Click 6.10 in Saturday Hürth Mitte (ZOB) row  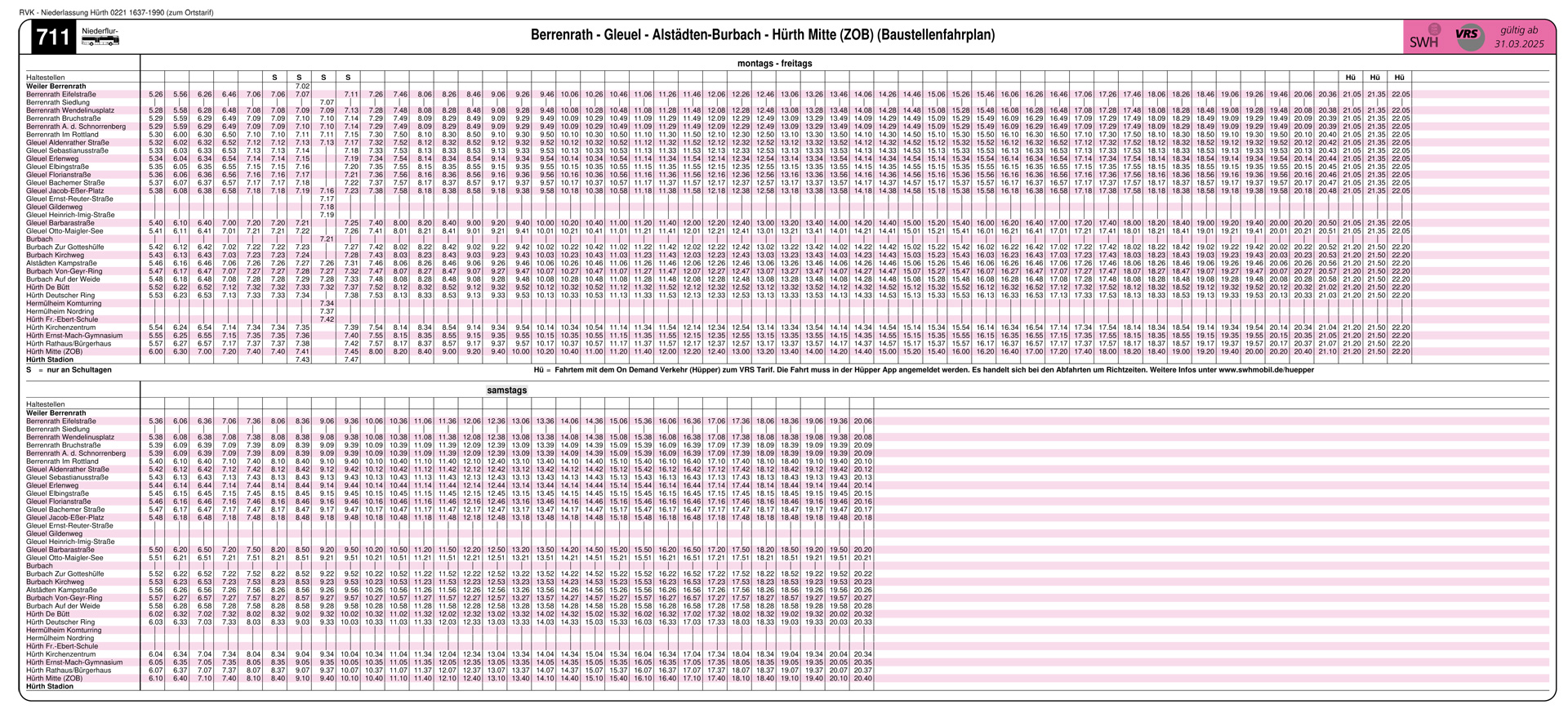(x=156, y=678)
